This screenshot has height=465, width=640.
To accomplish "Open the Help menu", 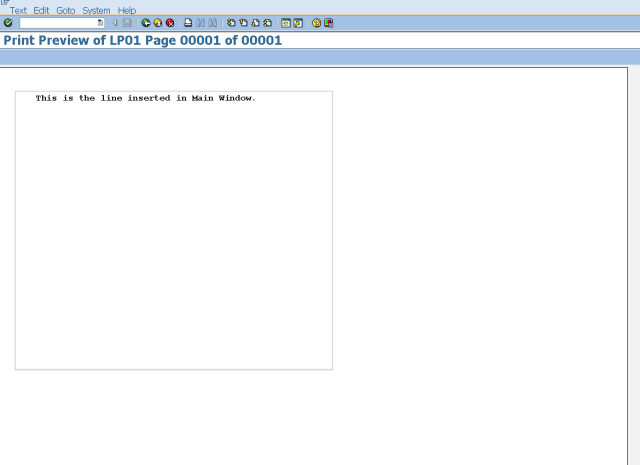I will click(x=127, y=11).
